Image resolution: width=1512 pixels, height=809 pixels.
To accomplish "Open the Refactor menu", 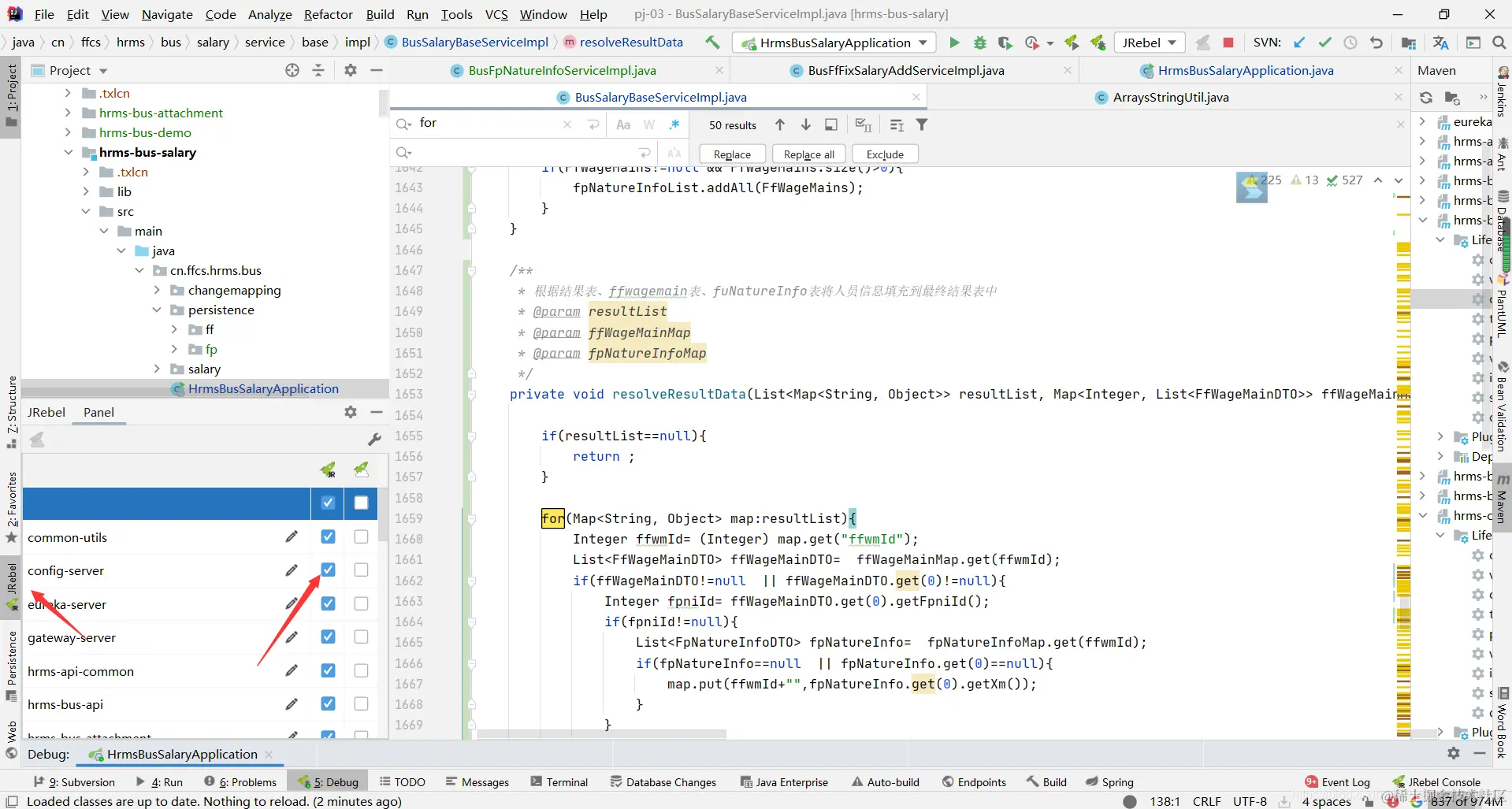I will pos(329,14).
